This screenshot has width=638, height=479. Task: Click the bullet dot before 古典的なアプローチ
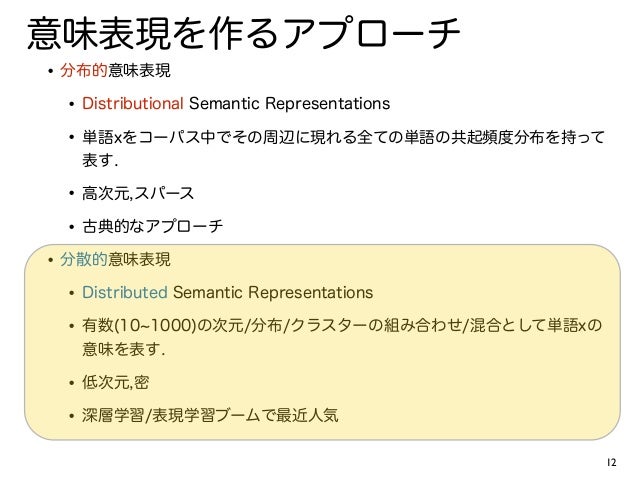[x=71, y=227]
